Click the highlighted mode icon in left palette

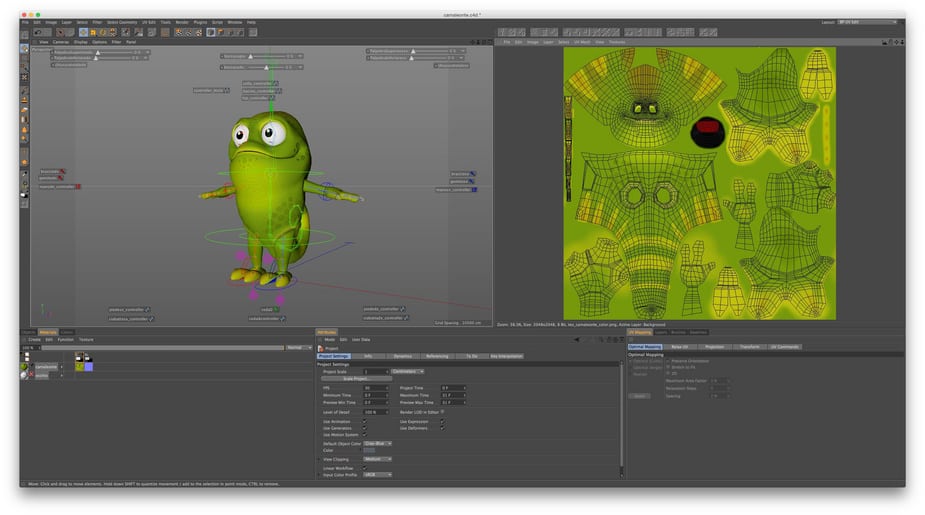(24, 49)
